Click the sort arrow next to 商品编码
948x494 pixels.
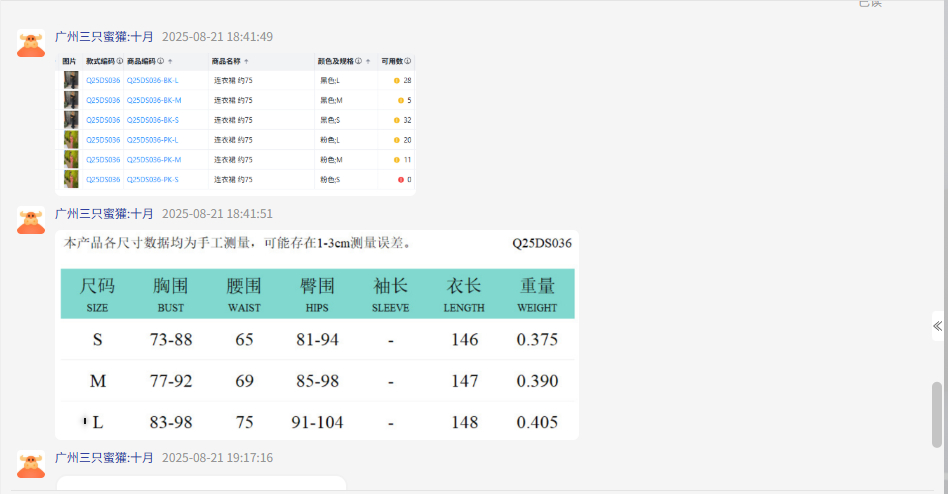point(170,61)
